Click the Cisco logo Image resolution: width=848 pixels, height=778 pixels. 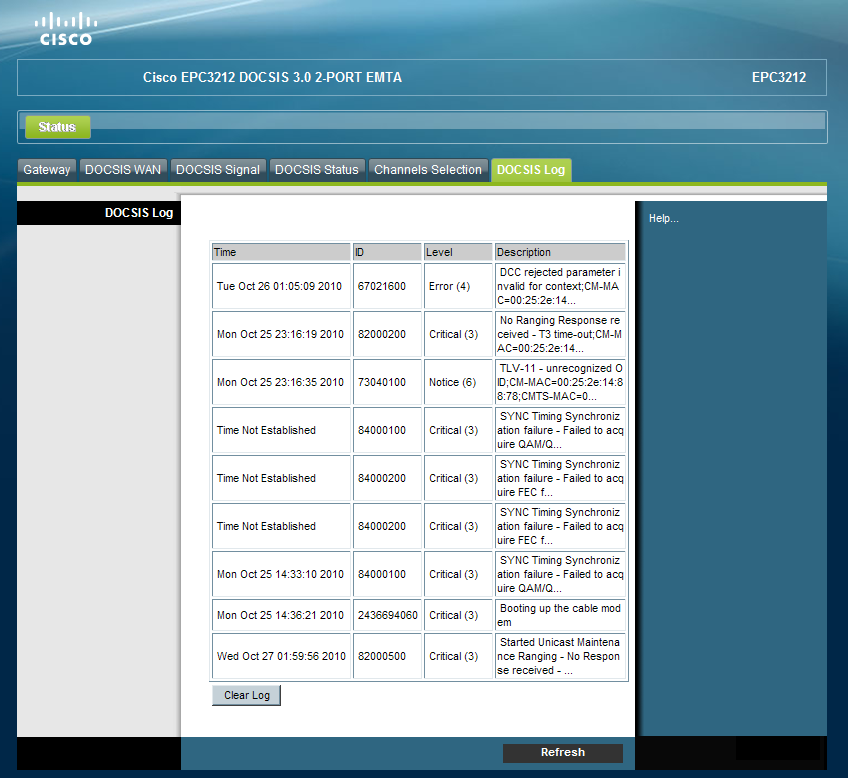pos(66,29)
